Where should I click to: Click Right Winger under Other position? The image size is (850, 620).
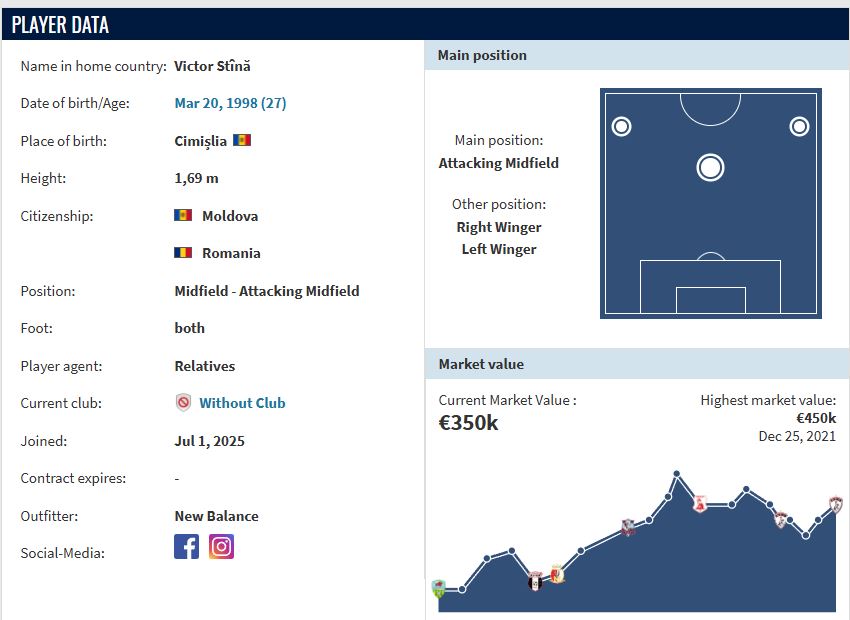(499, 227)
